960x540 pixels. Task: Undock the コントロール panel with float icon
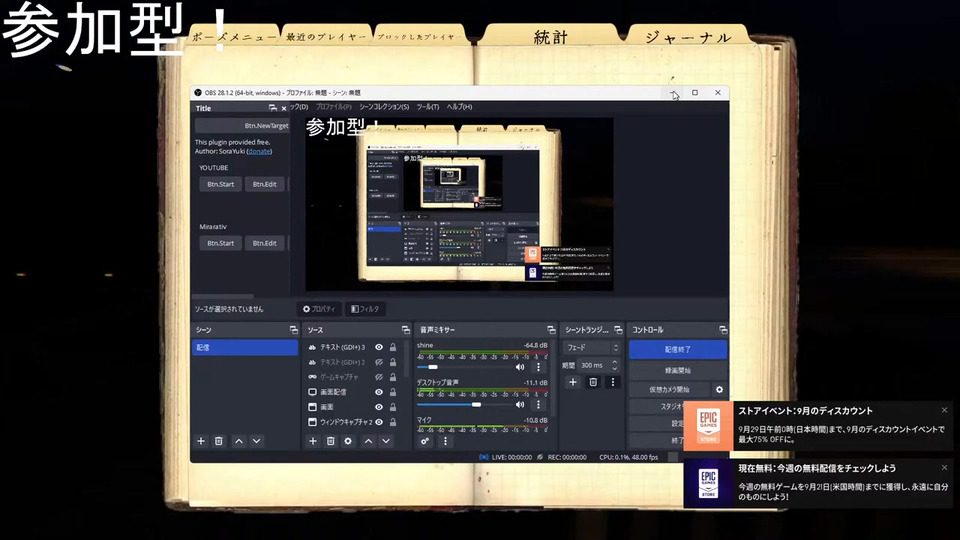point(723,330)
